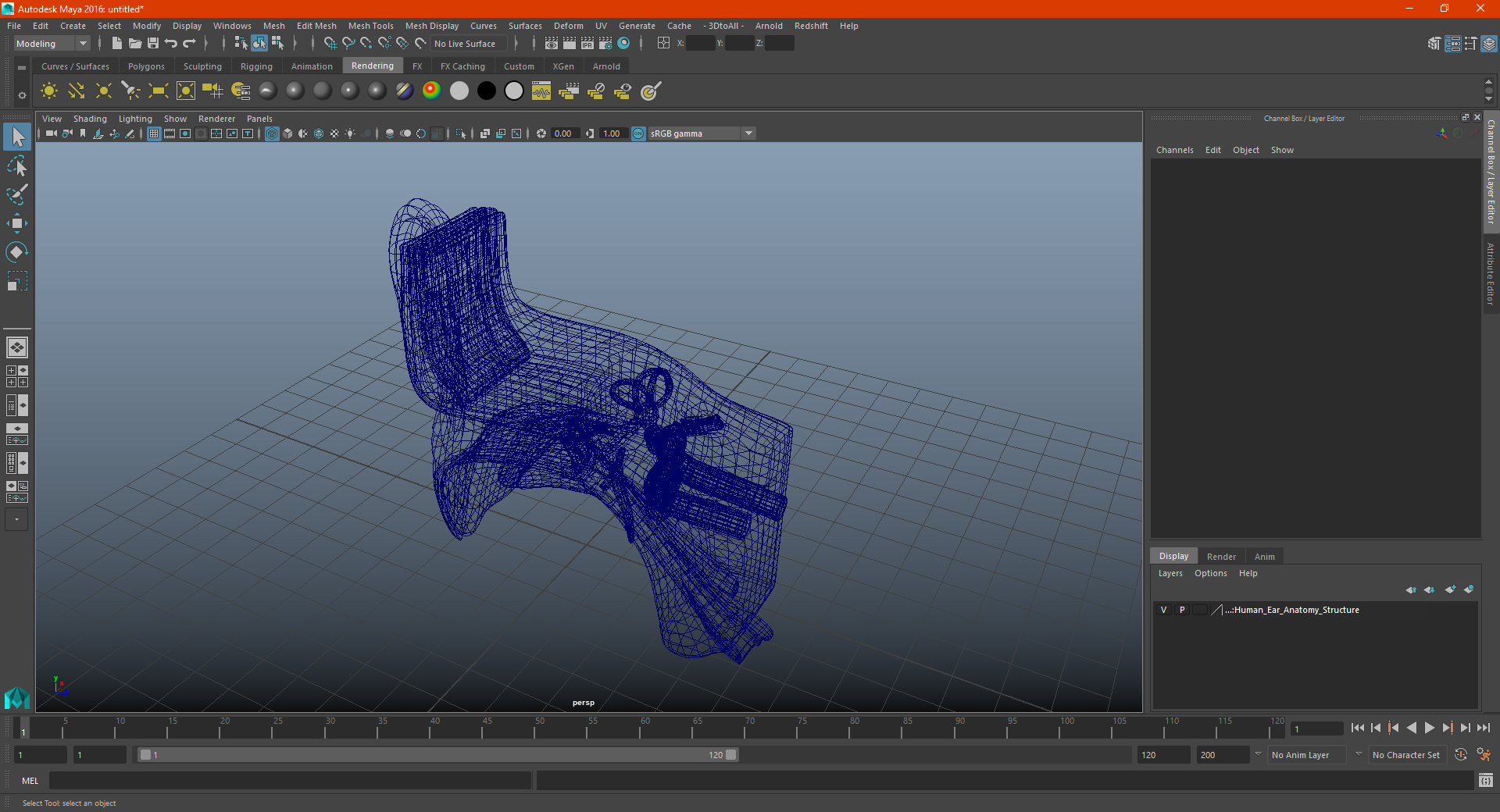The width and height of the screenshot is (1500, 812).
Task: Switch to the Anim layer tab
Action: (x=1264, y=557)
